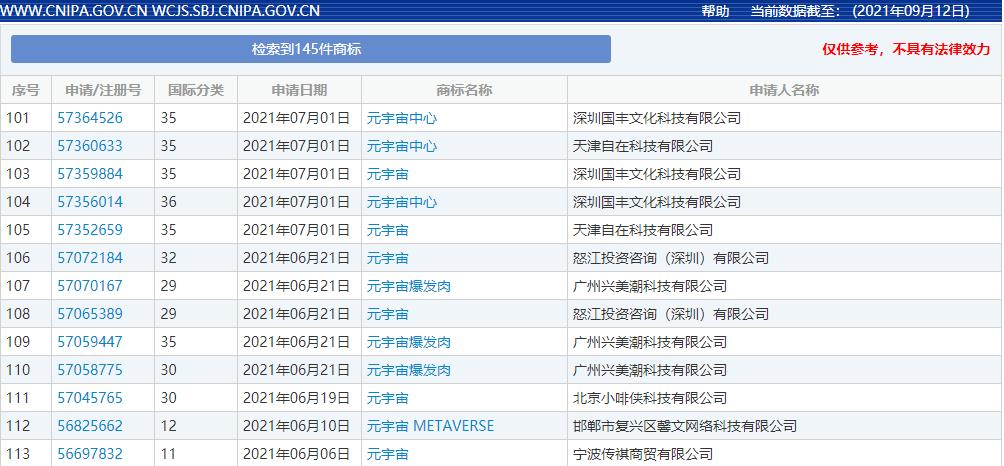This screenshot has width=1004, height=466.
Task: Select date 2021年06月06日 in row 113
Action: (296, 454)
